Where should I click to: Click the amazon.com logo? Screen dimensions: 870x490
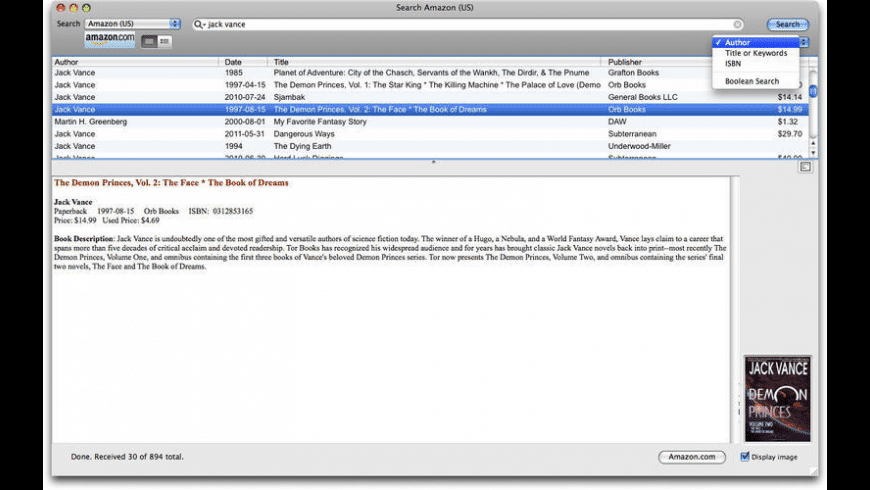(x=109, y=39)
